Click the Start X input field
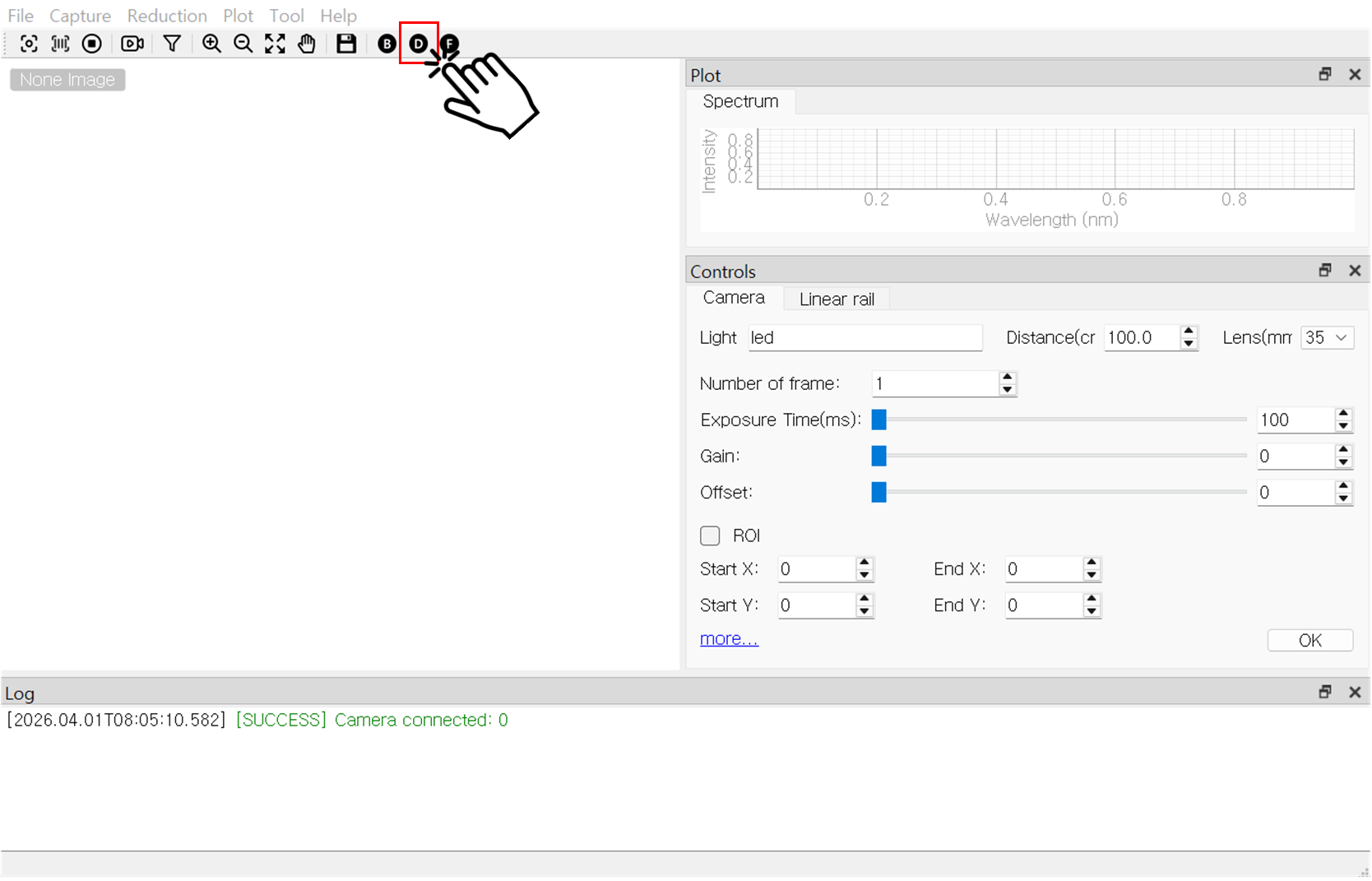The height and width of the screenshot is (881, 1372). pos(817,569)
